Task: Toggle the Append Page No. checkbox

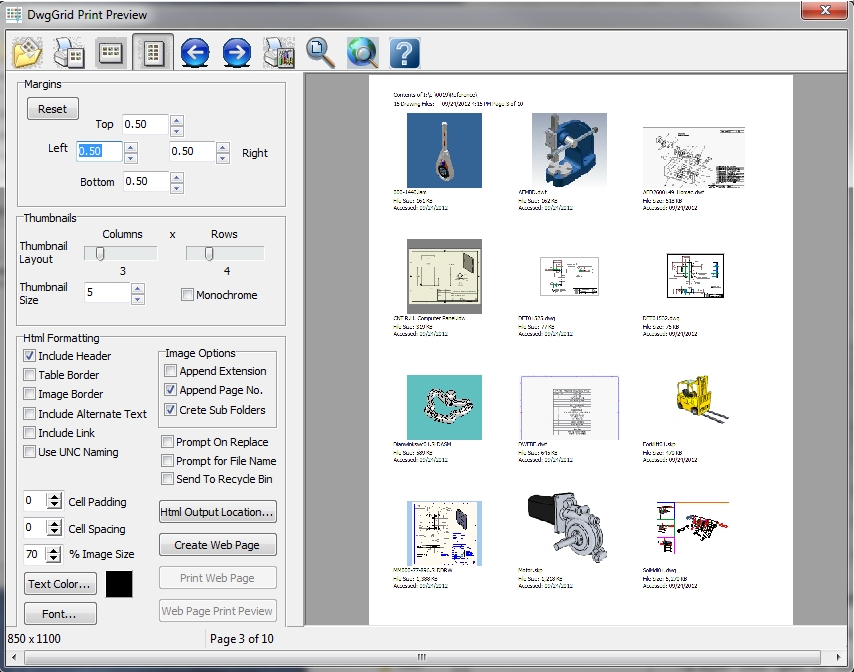Action: (171, 390)
